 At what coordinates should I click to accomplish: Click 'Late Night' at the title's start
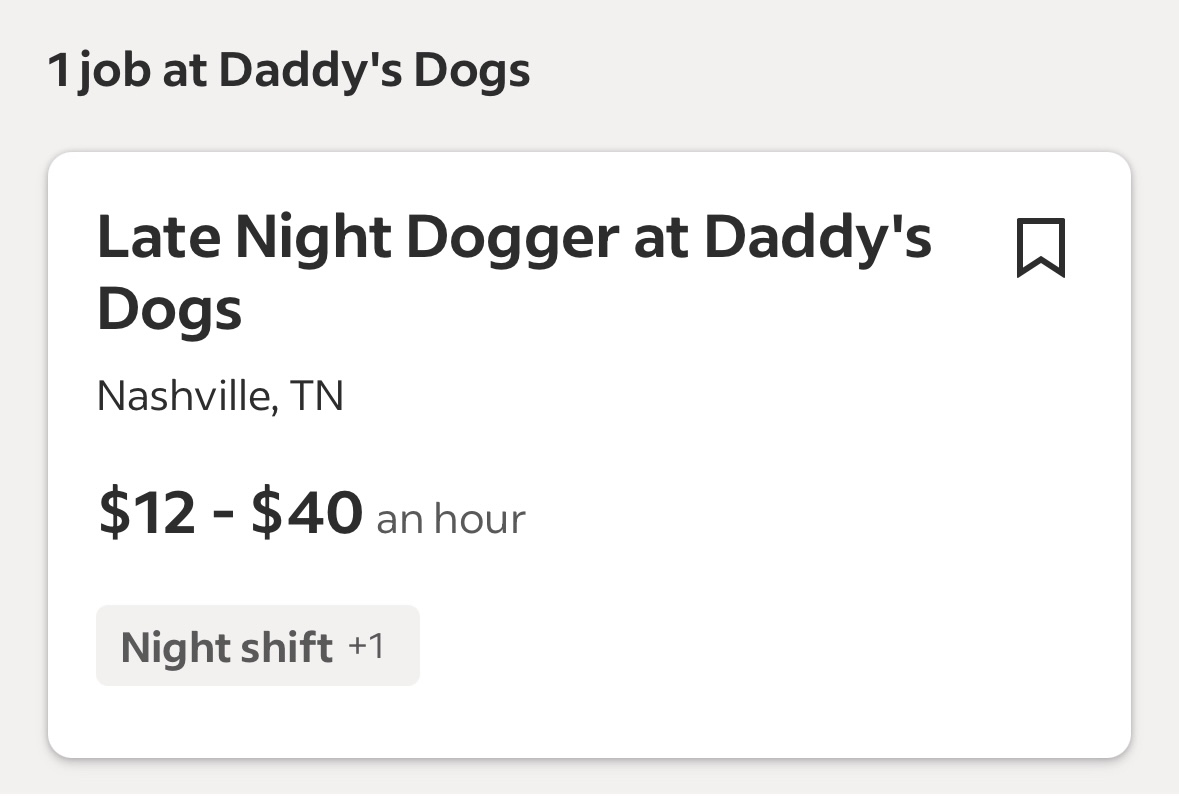pos(244,238)
